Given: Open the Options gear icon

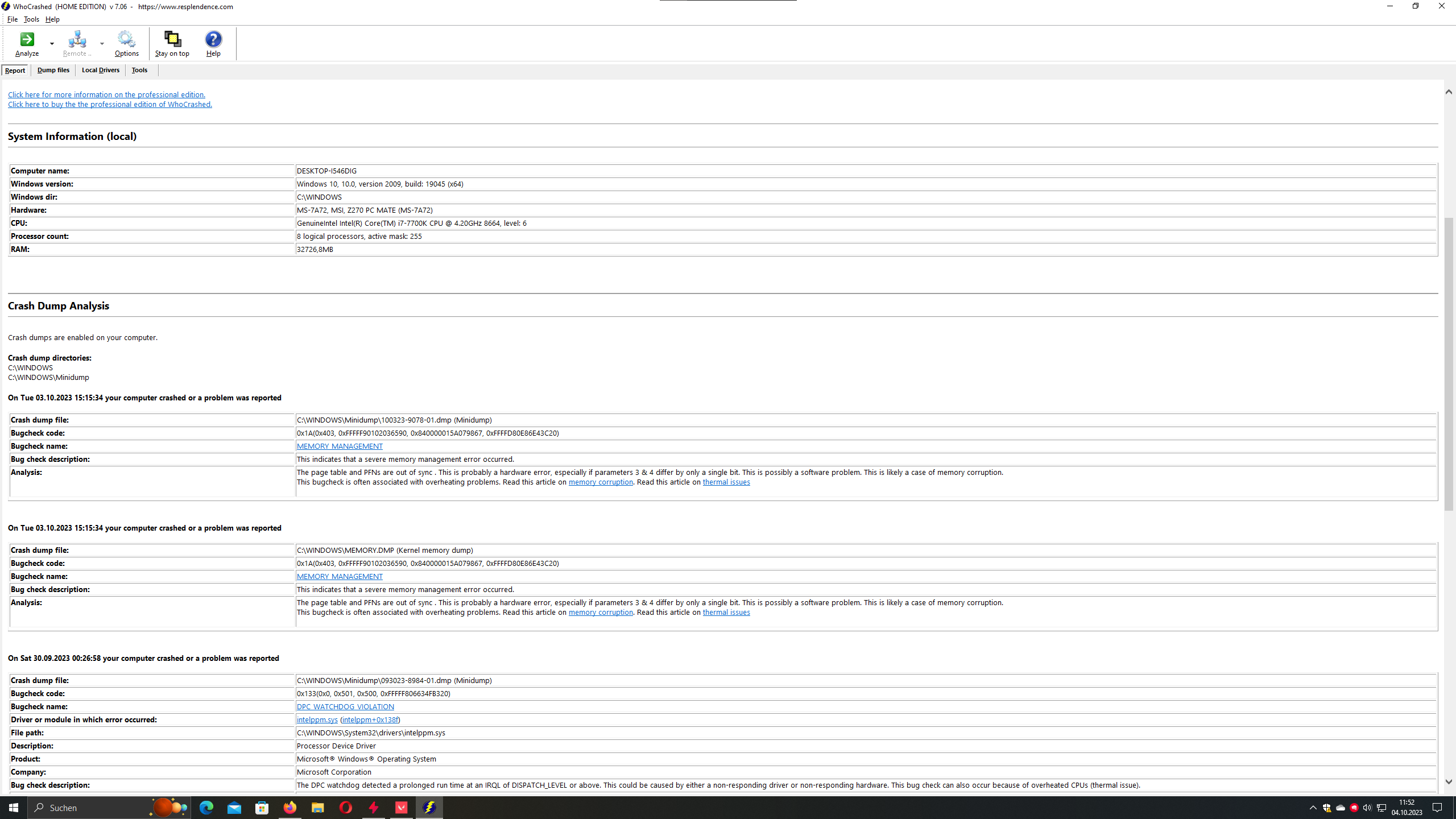Looking at the screenshot, I should pyautogui.click(x=126, y=39).
